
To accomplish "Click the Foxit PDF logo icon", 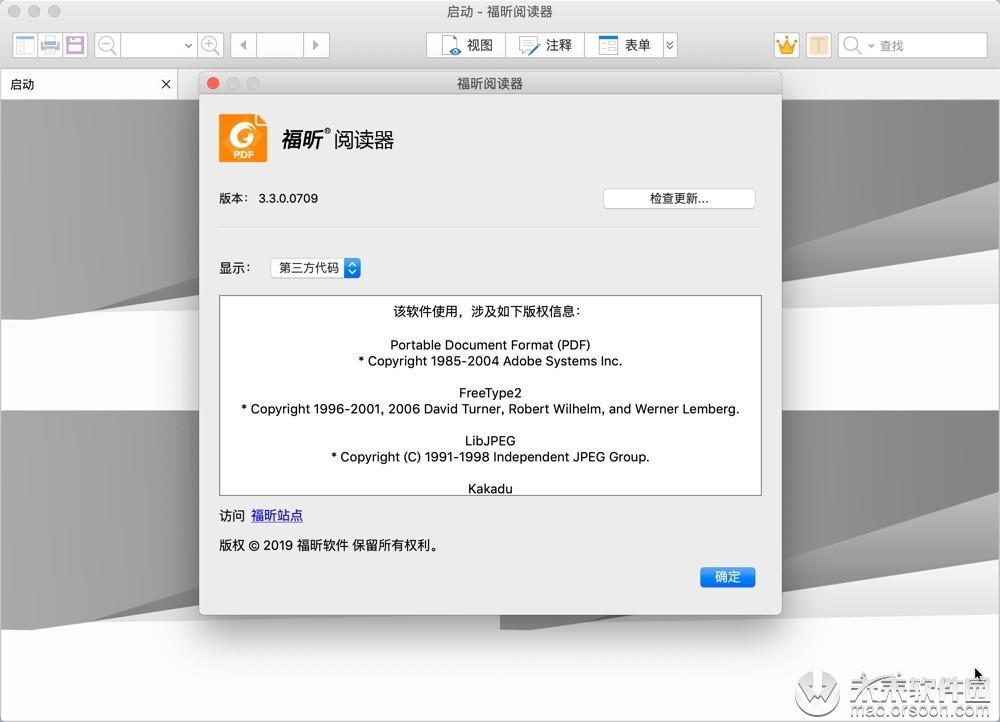I will 243,138.
